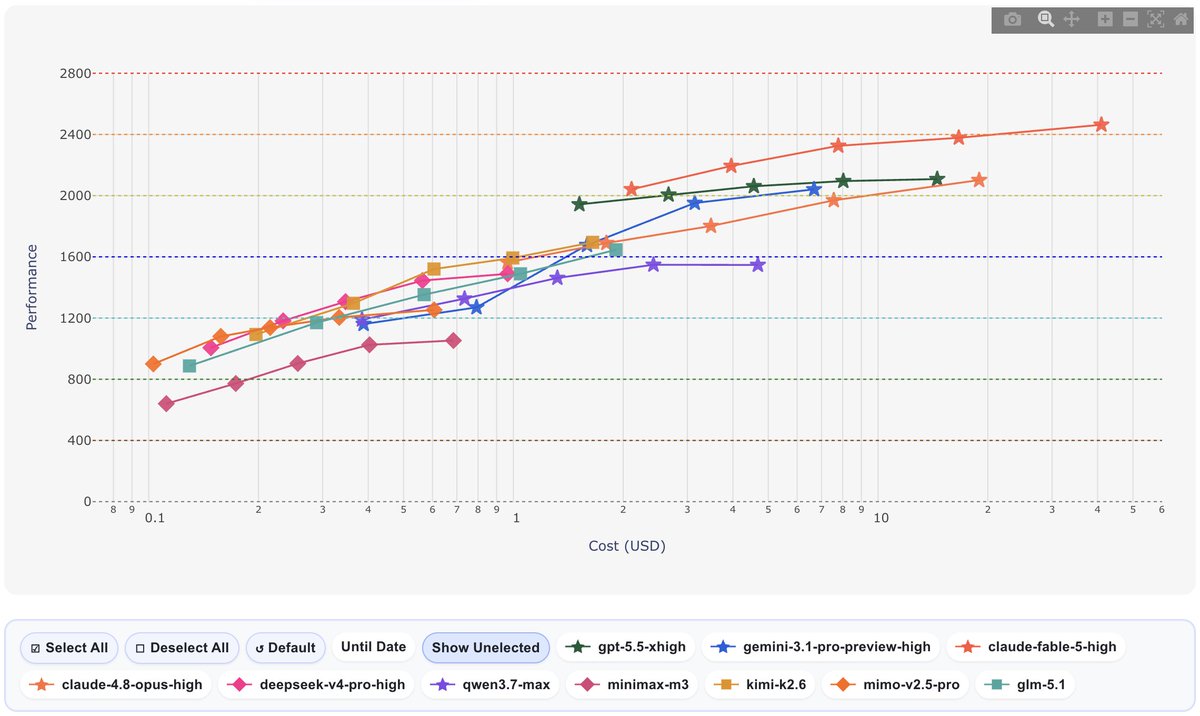Toggle the claude-fable-5-high series chip
1200x716 pixels.
coord(1036,647)
